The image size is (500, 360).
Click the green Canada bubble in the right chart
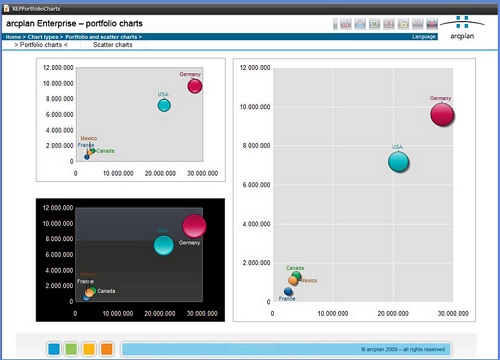(296, 275)
